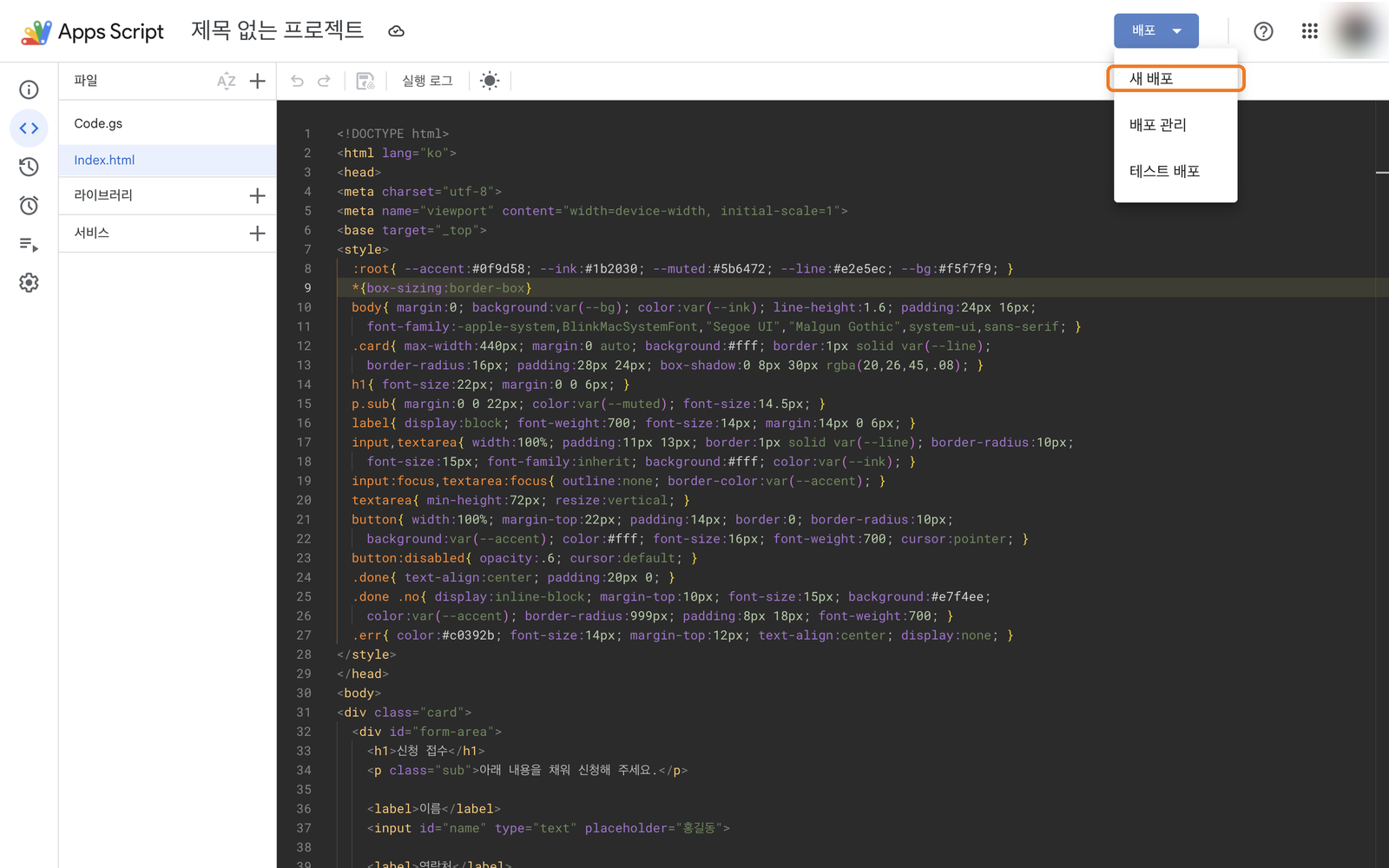Select the Editor code icon in sidebar

pyautogui.click(x=29, y=128)
